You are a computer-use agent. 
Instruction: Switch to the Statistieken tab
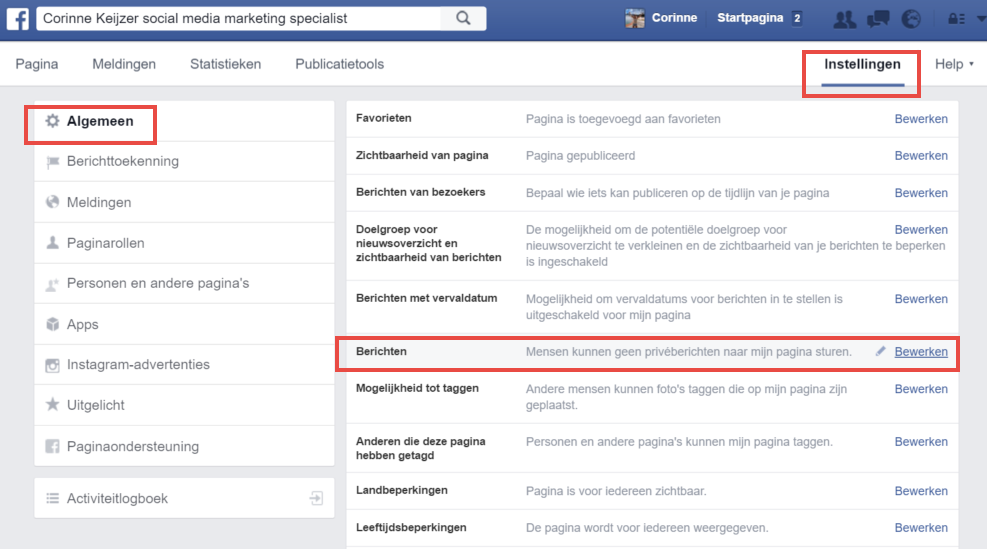click(225, 64)
